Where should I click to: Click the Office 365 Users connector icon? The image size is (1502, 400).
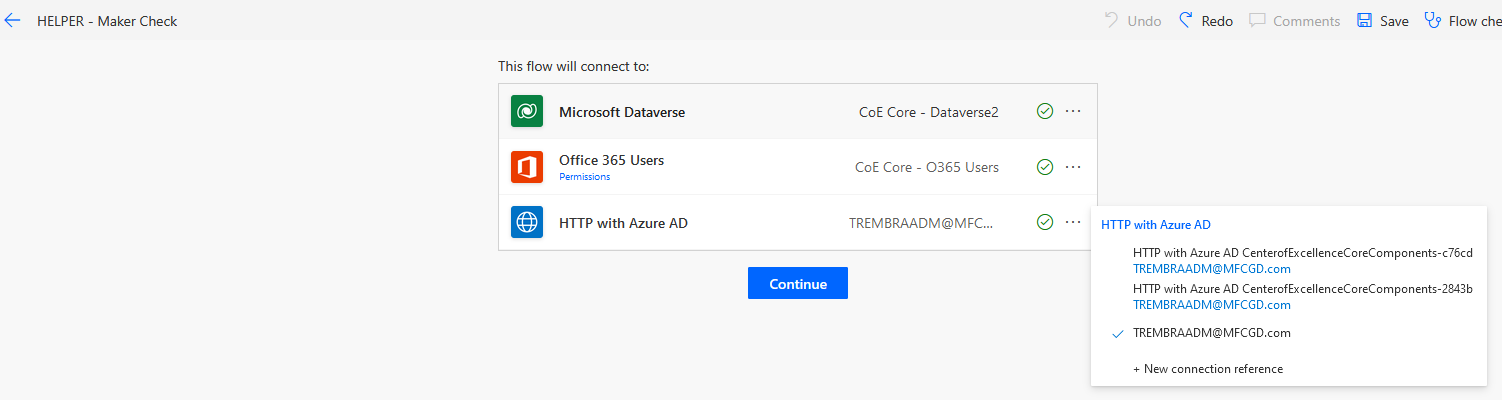(x=527, y=167)
